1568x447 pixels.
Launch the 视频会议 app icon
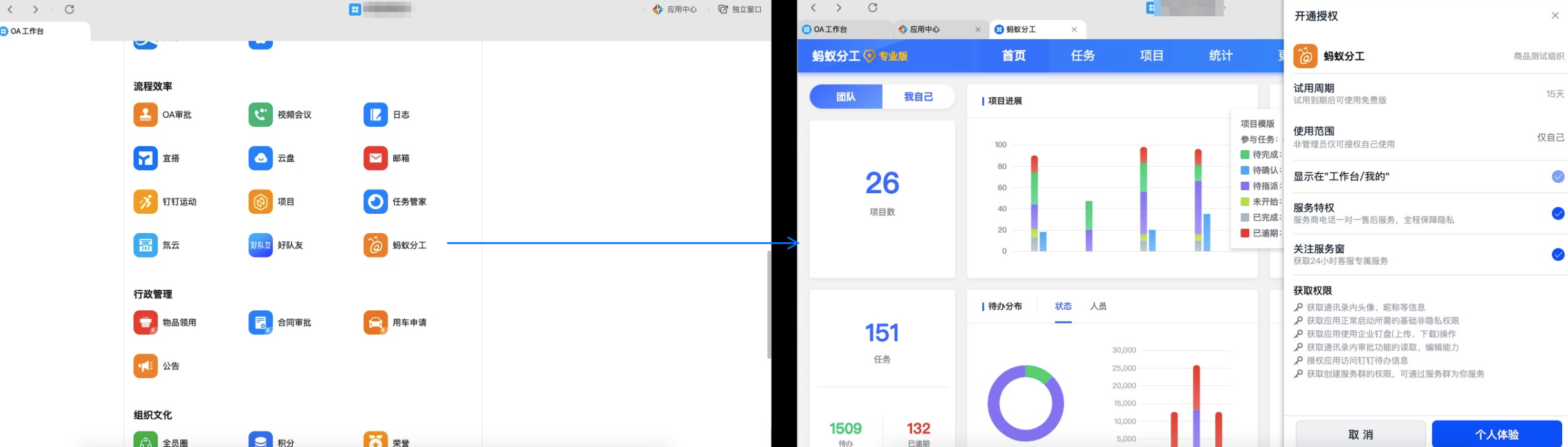[261, 115]
